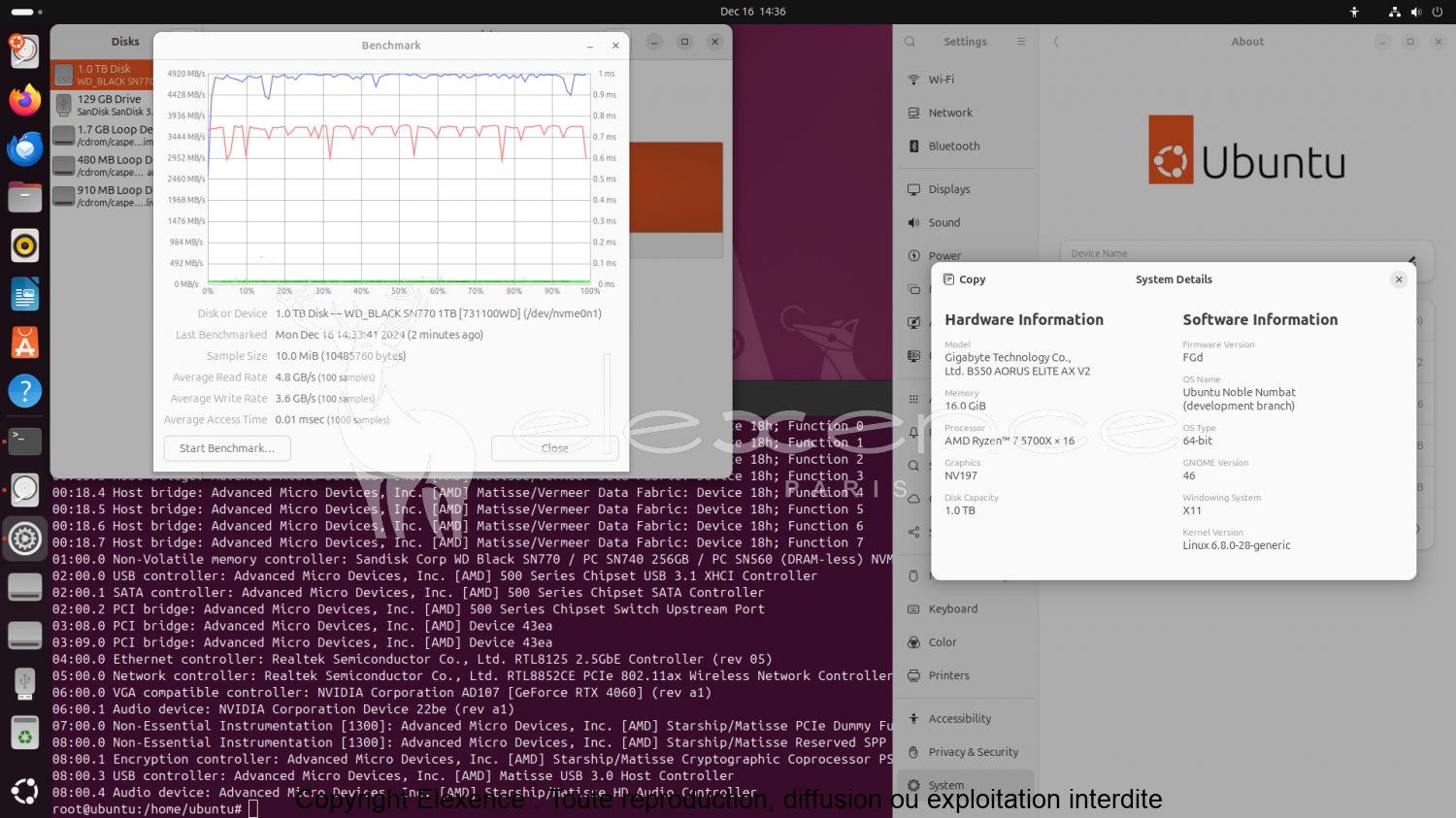Go back with the About page arrow

1056,42
